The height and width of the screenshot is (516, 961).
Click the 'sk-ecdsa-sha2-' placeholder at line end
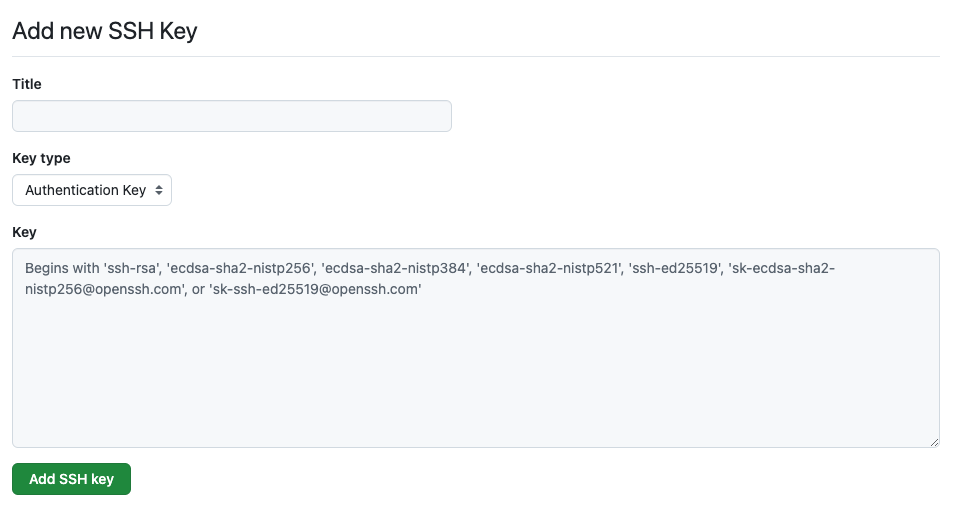click(781, 268)
